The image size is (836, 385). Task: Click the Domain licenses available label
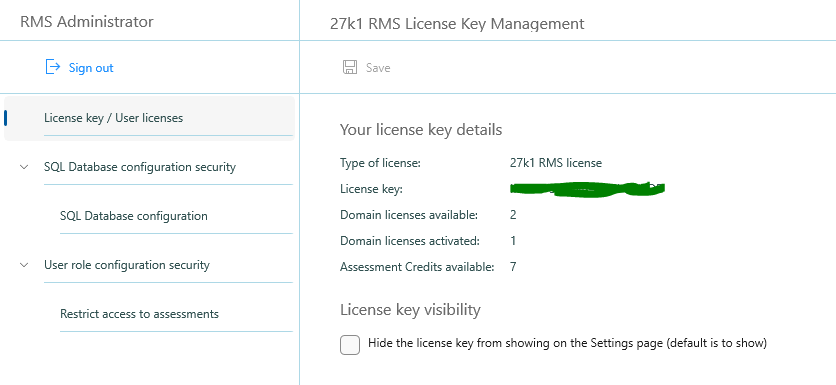[409, 215]
